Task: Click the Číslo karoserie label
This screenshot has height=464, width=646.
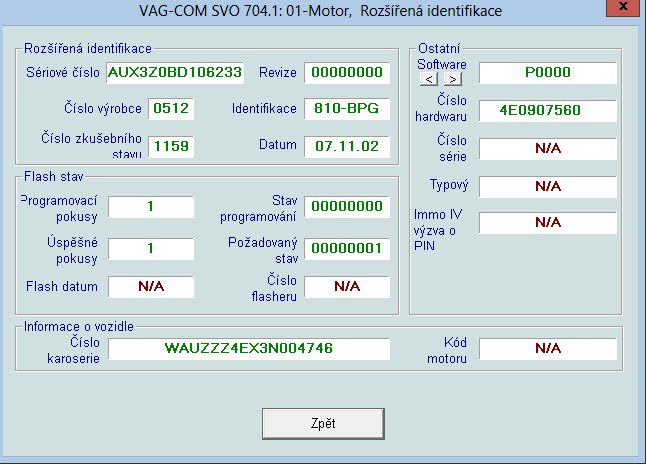Action: 73,351
